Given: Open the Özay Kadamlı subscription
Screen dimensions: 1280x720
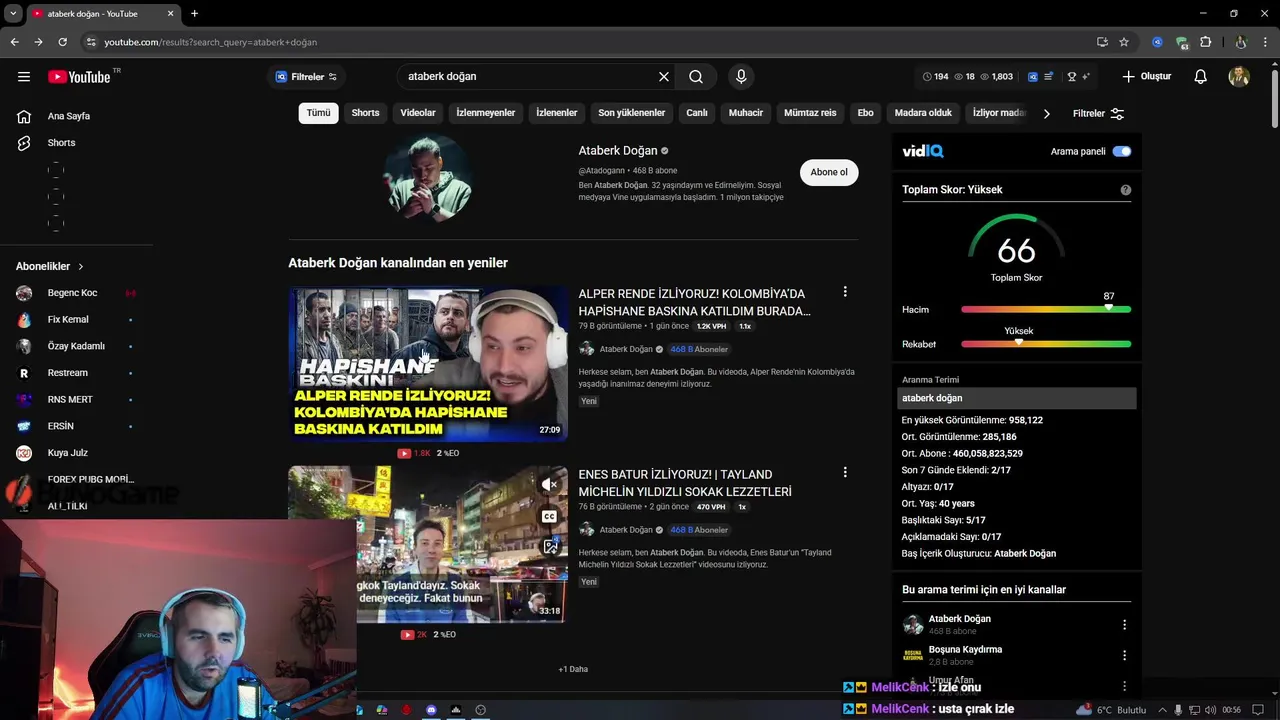Looking at the screenshot, I should 75,346.
